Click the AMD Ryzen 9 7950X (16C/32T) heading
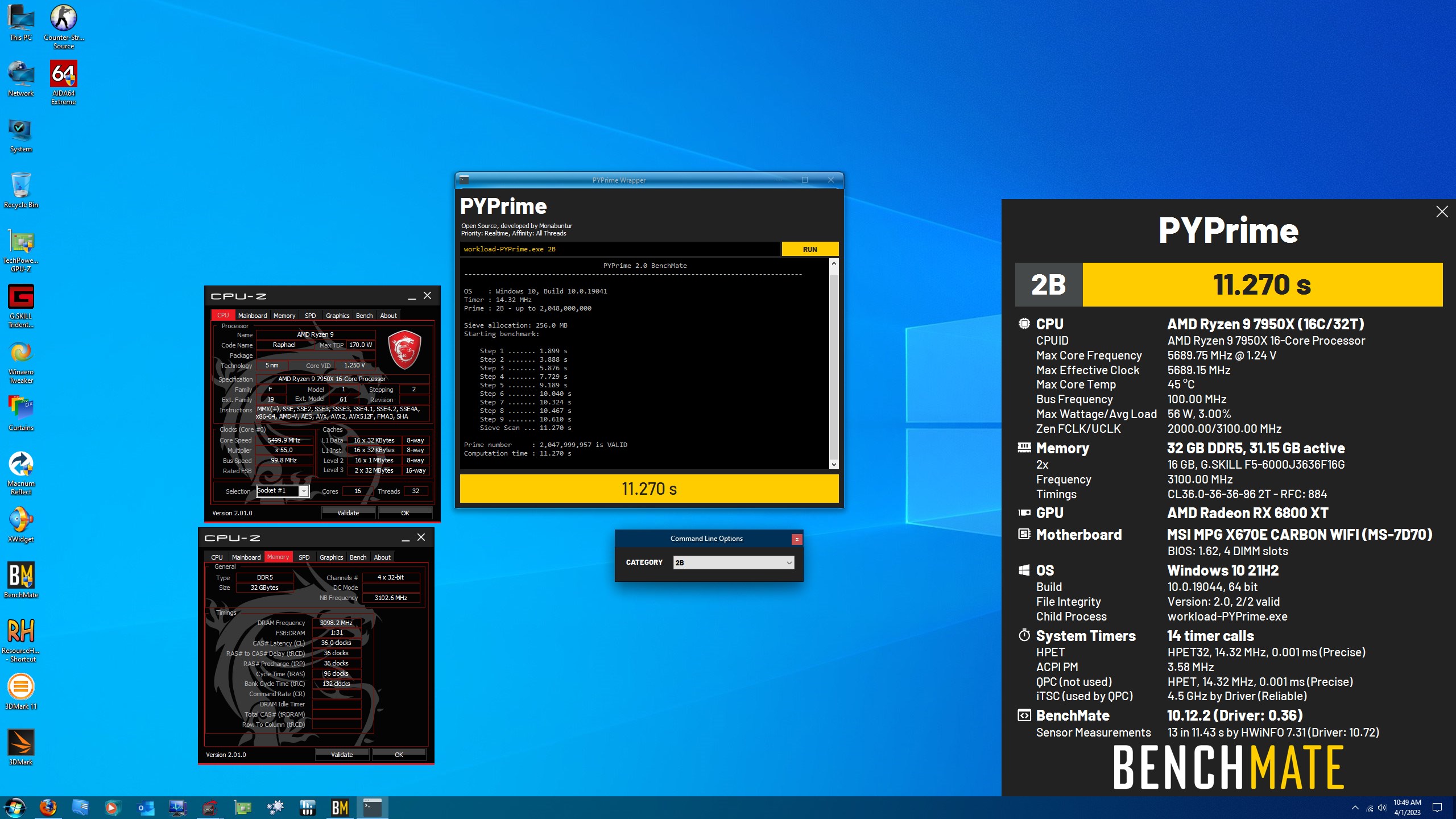 pos(1265,324)
